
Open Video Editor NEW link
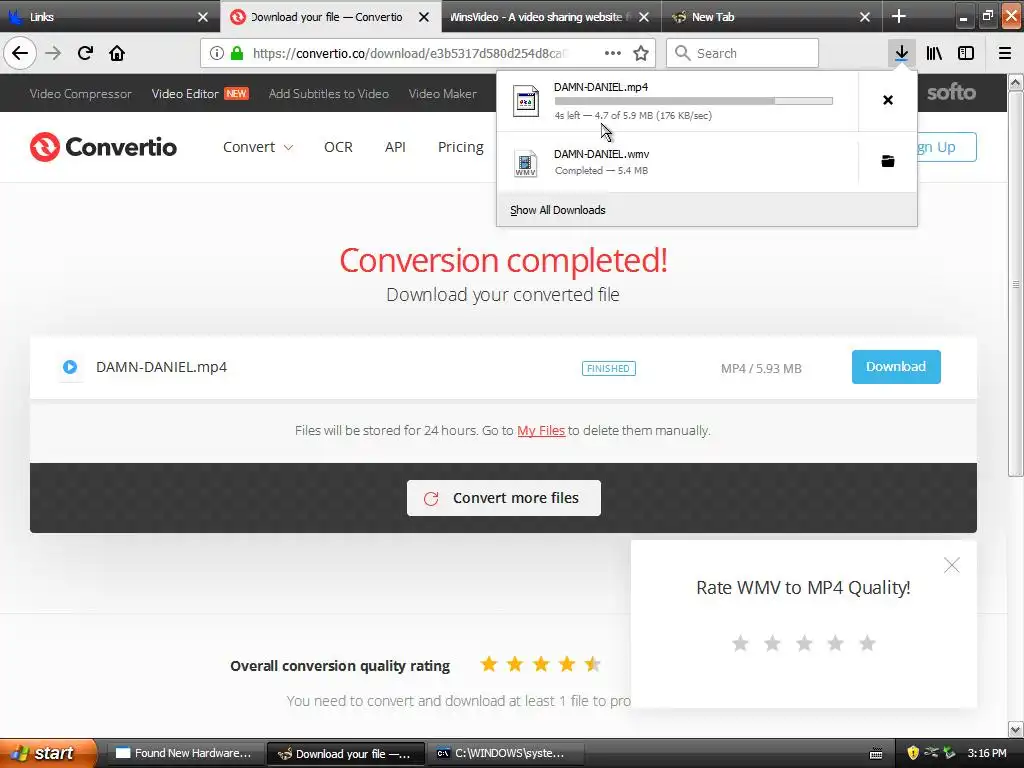pyautogui.click(x=200, y=93)
